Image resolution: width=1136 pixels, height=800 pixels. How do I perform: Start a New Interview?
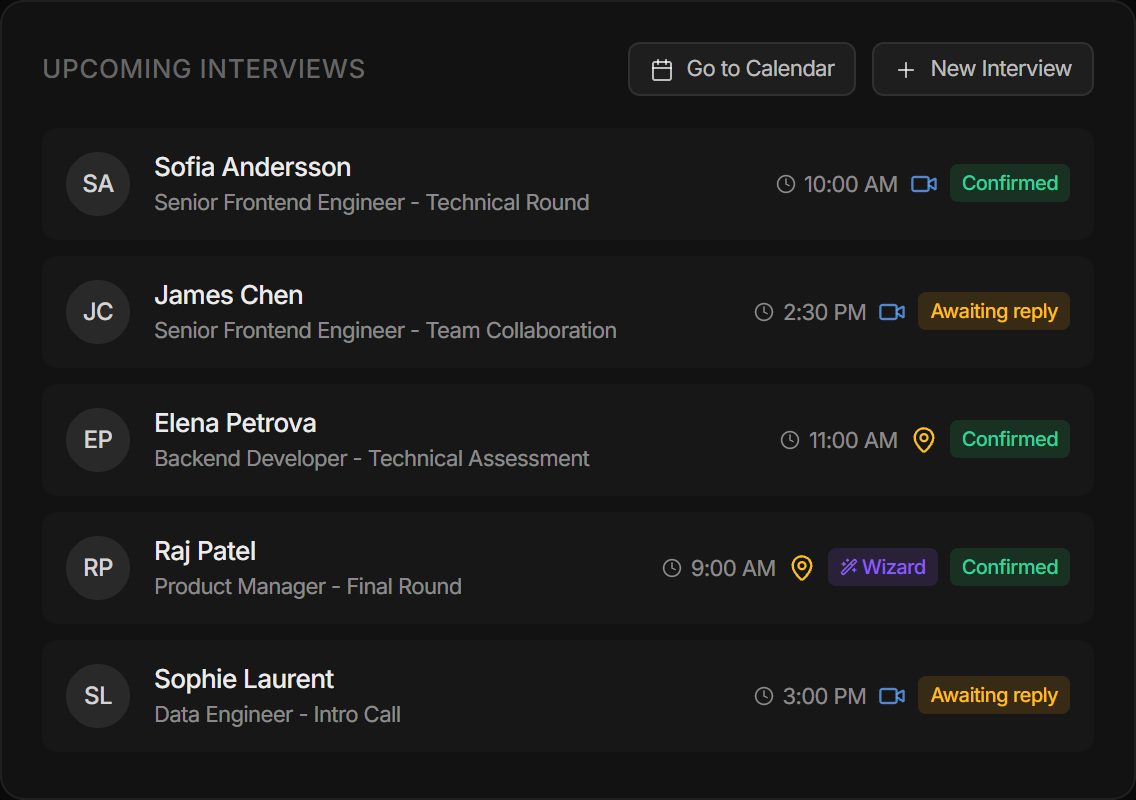(982, 68)
